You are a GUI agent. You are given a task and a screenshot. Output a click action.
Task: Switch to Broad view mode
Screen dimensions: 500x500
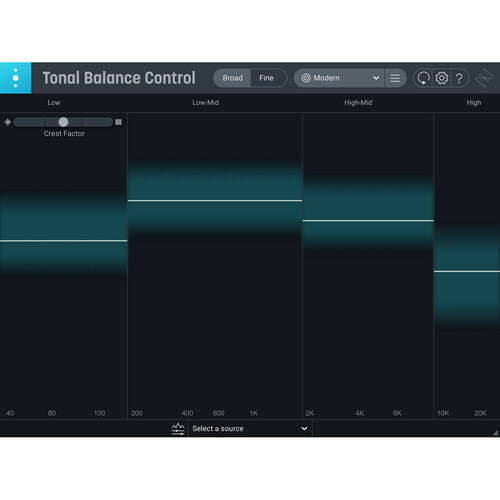tap(232, 78)
